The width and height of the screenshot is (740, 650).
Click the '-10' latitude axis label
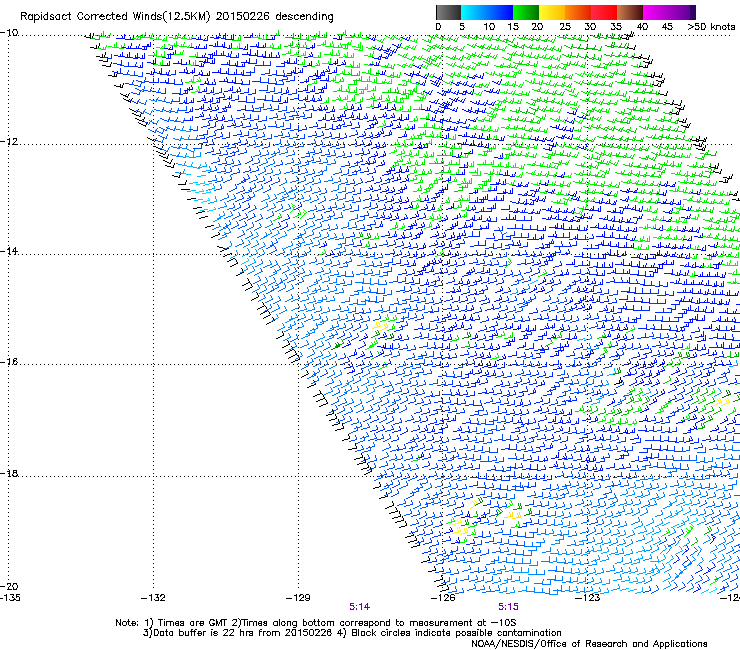[9, 33]
